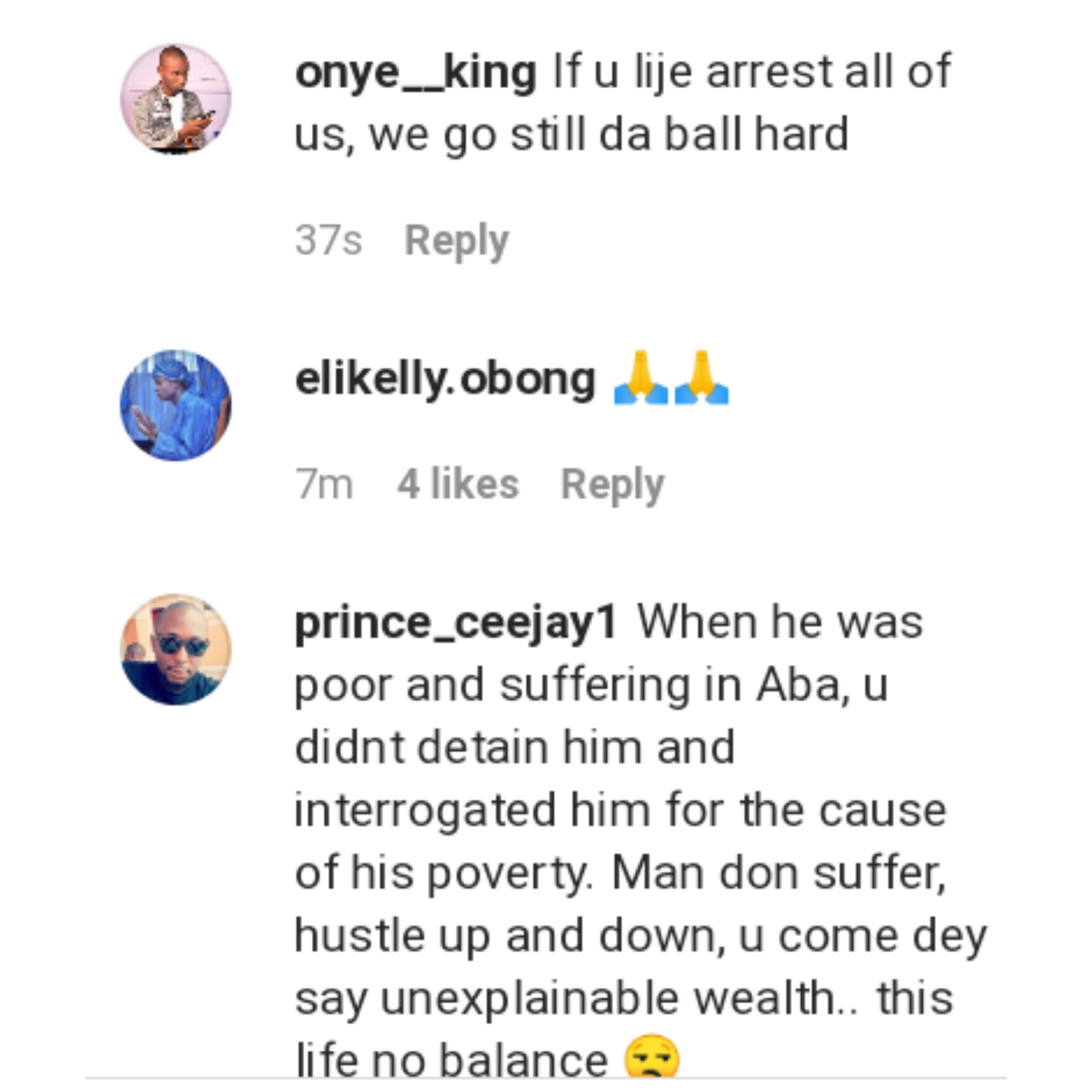Click the 7m timestamp

click(x=324, y=485)
